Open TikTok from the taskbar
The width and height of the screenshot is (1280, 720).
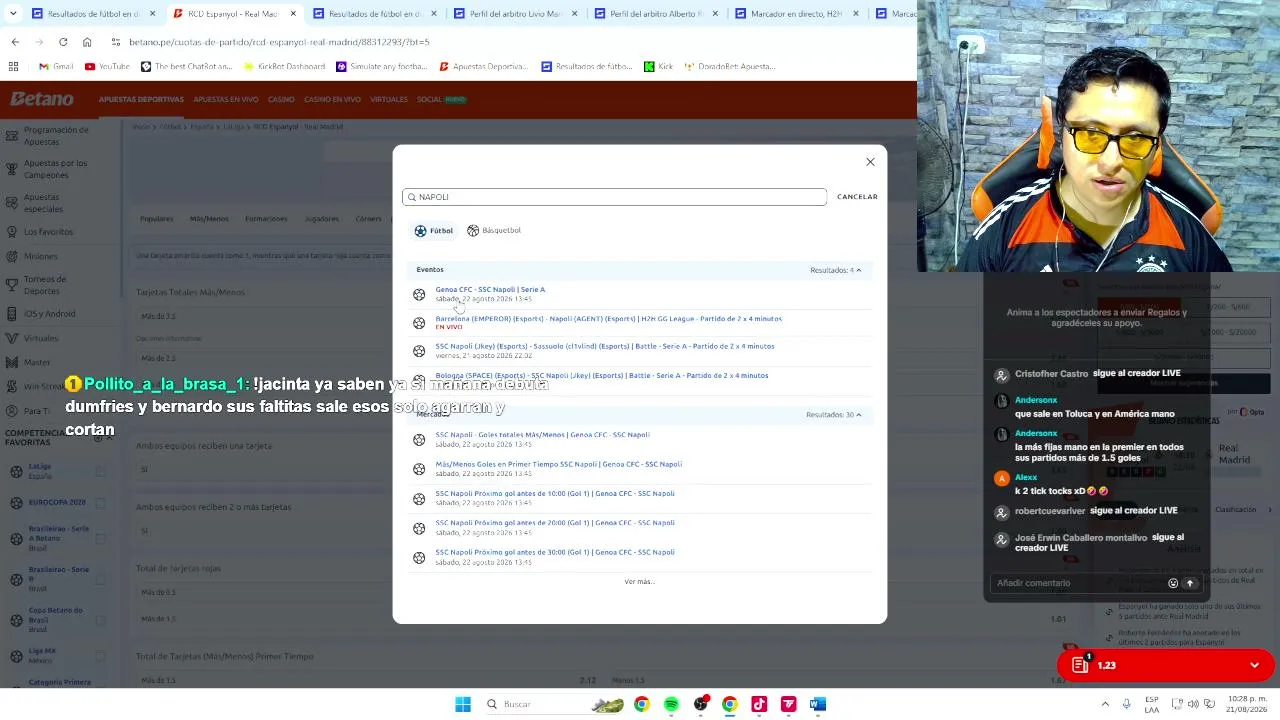pyautogui.click(x=759, y=704)
